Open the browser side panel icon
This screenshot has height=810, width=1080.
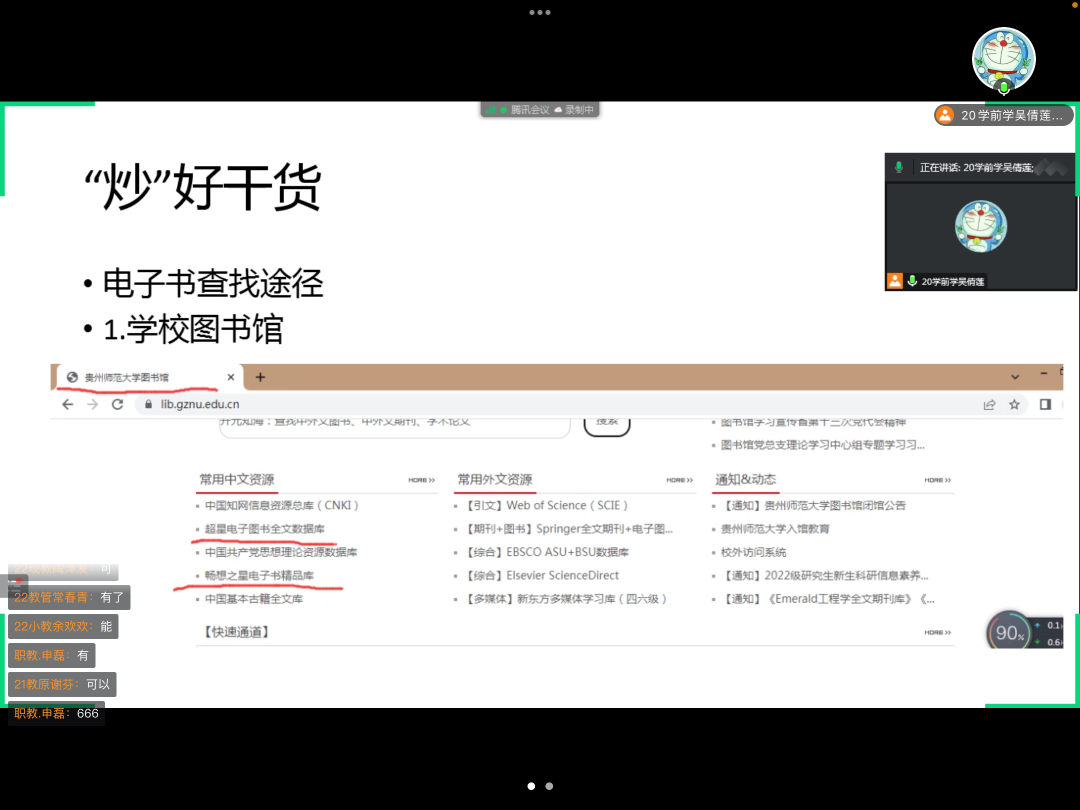1045,405
